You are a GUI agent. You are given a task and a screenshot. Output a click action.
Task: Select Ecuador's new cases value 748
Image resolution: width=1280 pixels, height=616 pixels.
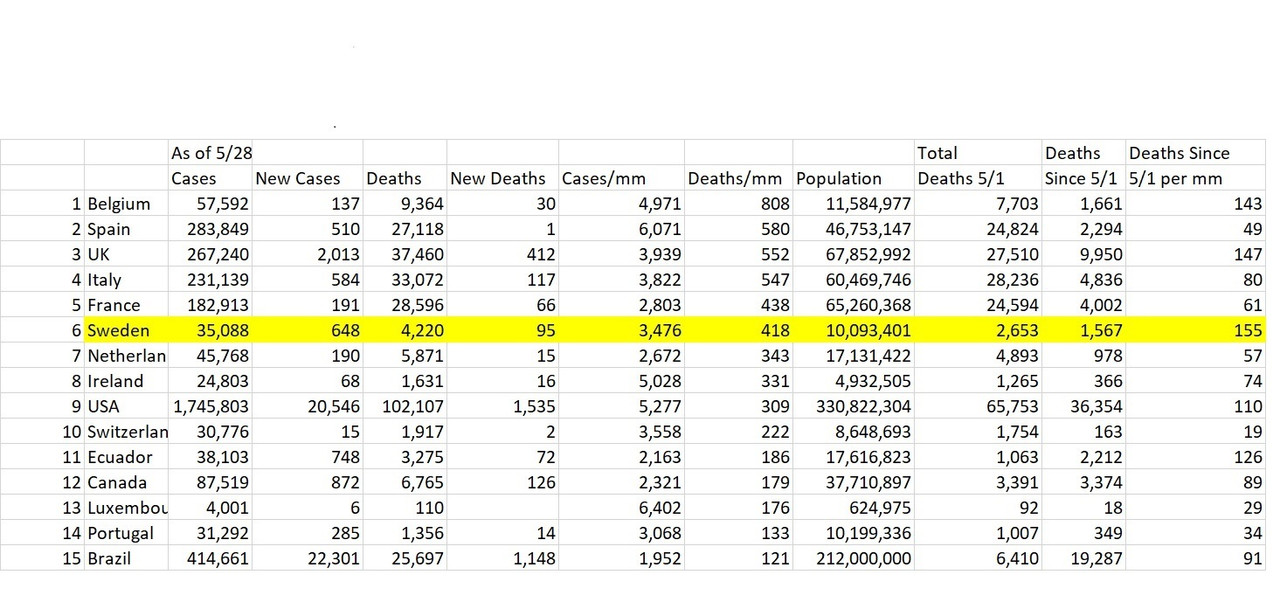tap(307, 457)
